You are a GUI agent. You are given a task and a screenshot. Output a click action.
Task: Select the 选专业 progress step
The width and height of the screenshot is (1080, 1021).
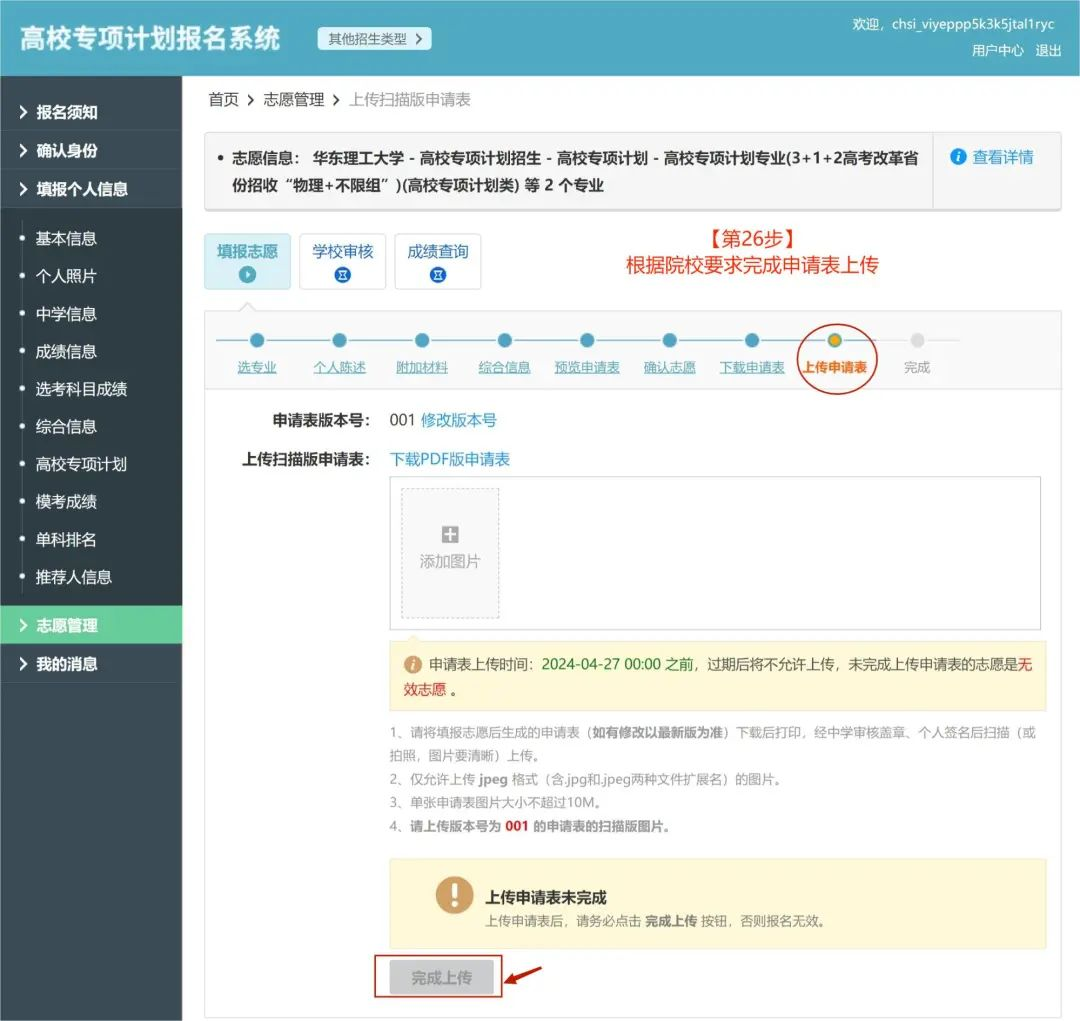(x=257, y=367)
